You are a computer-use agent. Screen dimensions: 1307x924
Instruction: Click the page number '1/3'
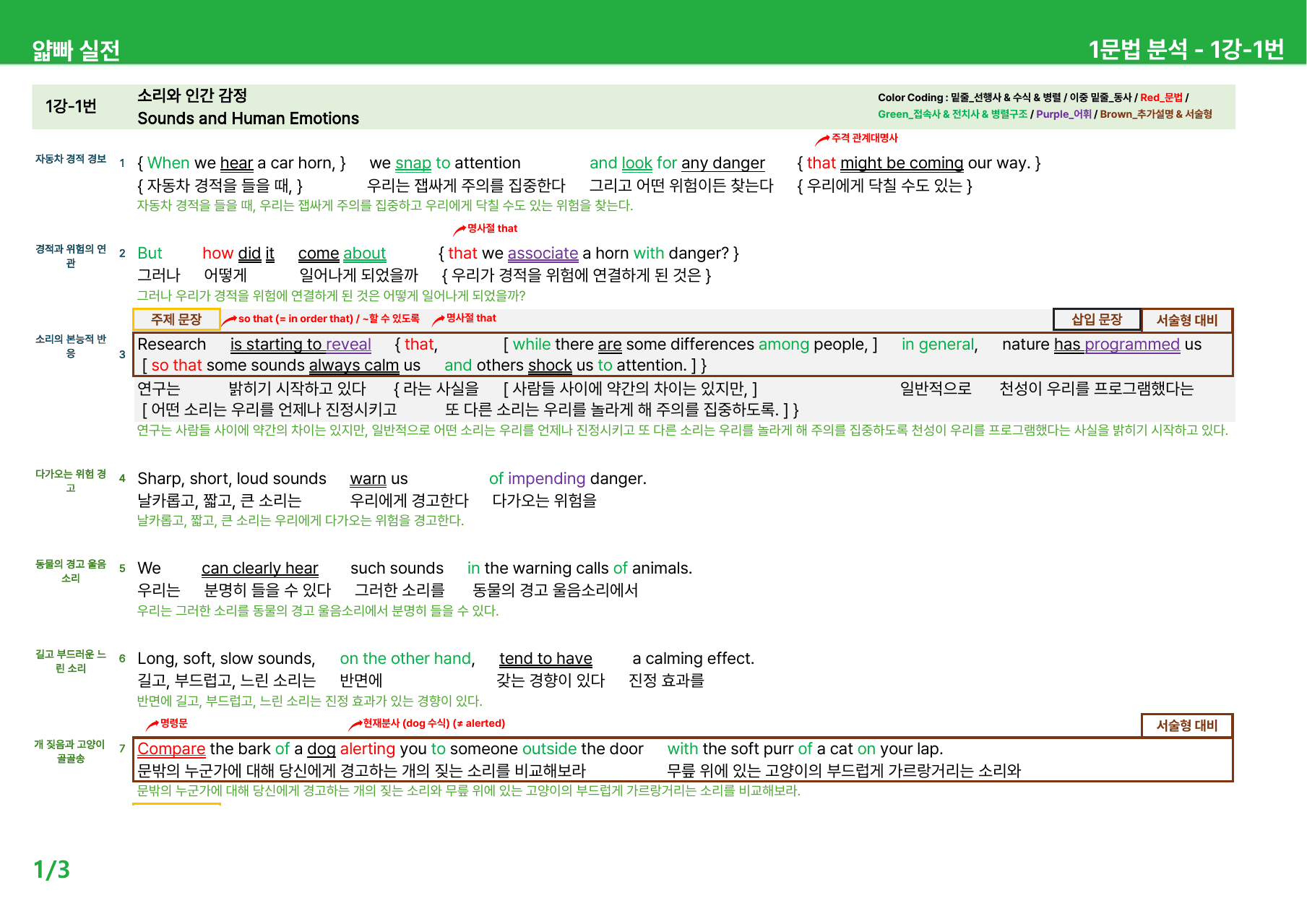point(52,869)
